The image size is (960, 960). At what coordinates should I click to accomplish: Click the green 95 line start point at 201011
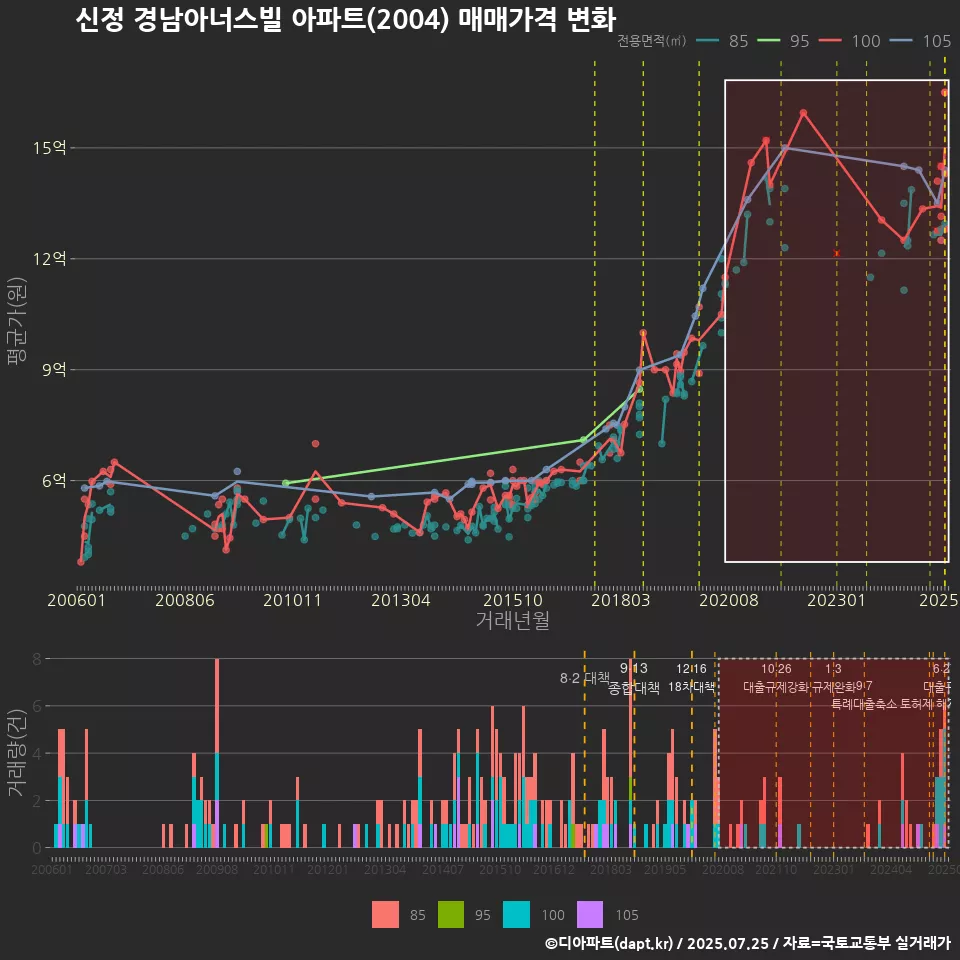[x=285, y=483]
